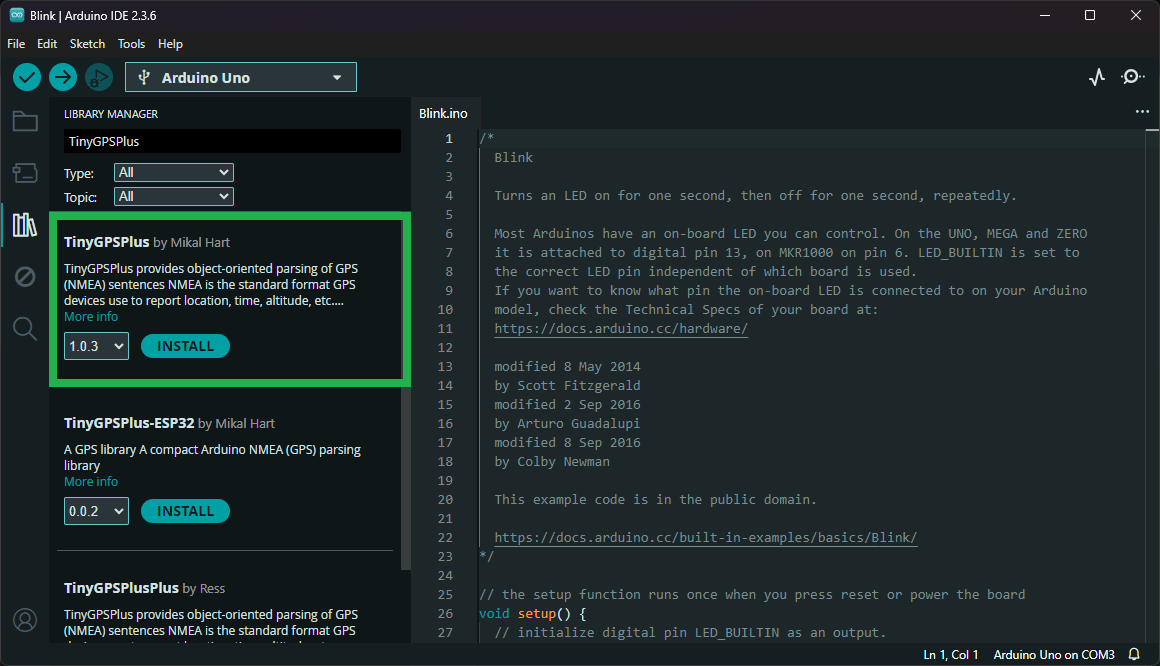Image resolution: width=1160 pixels, height=666 pixels.
Task: Follow the docs.arduino.cc/hardware link
Action: 621,329
